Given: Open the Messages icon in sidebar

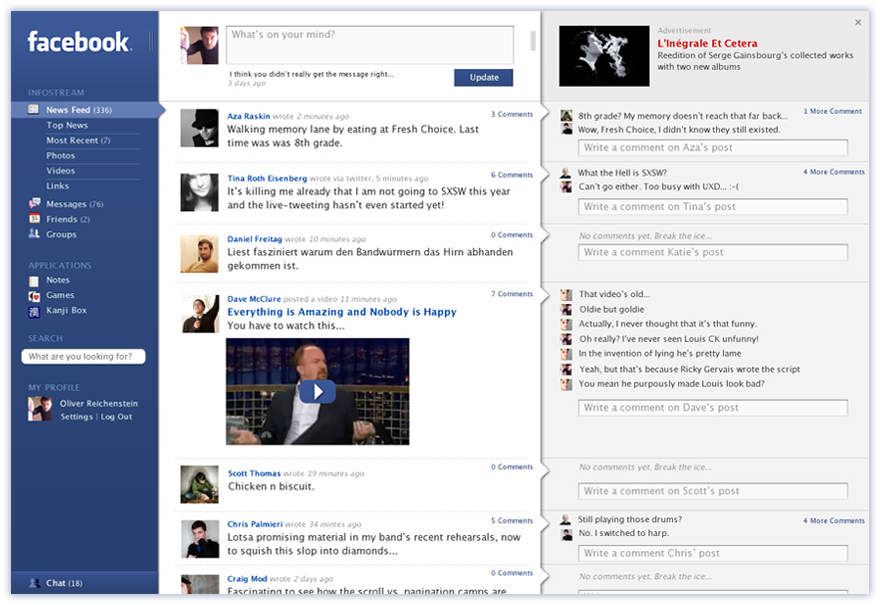Looking at the screenshot, I should point(34,203).
